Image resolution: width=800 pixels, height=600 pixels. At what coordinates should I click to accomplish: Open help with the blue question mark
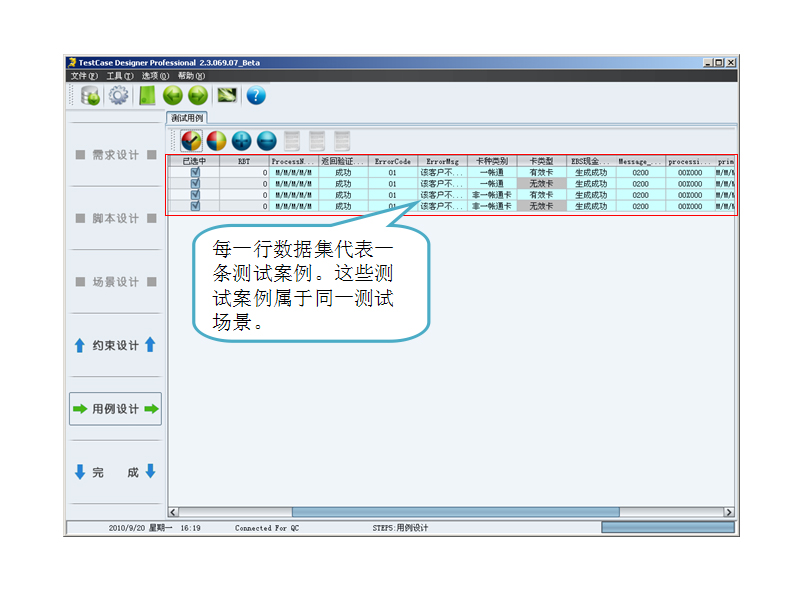256,95
